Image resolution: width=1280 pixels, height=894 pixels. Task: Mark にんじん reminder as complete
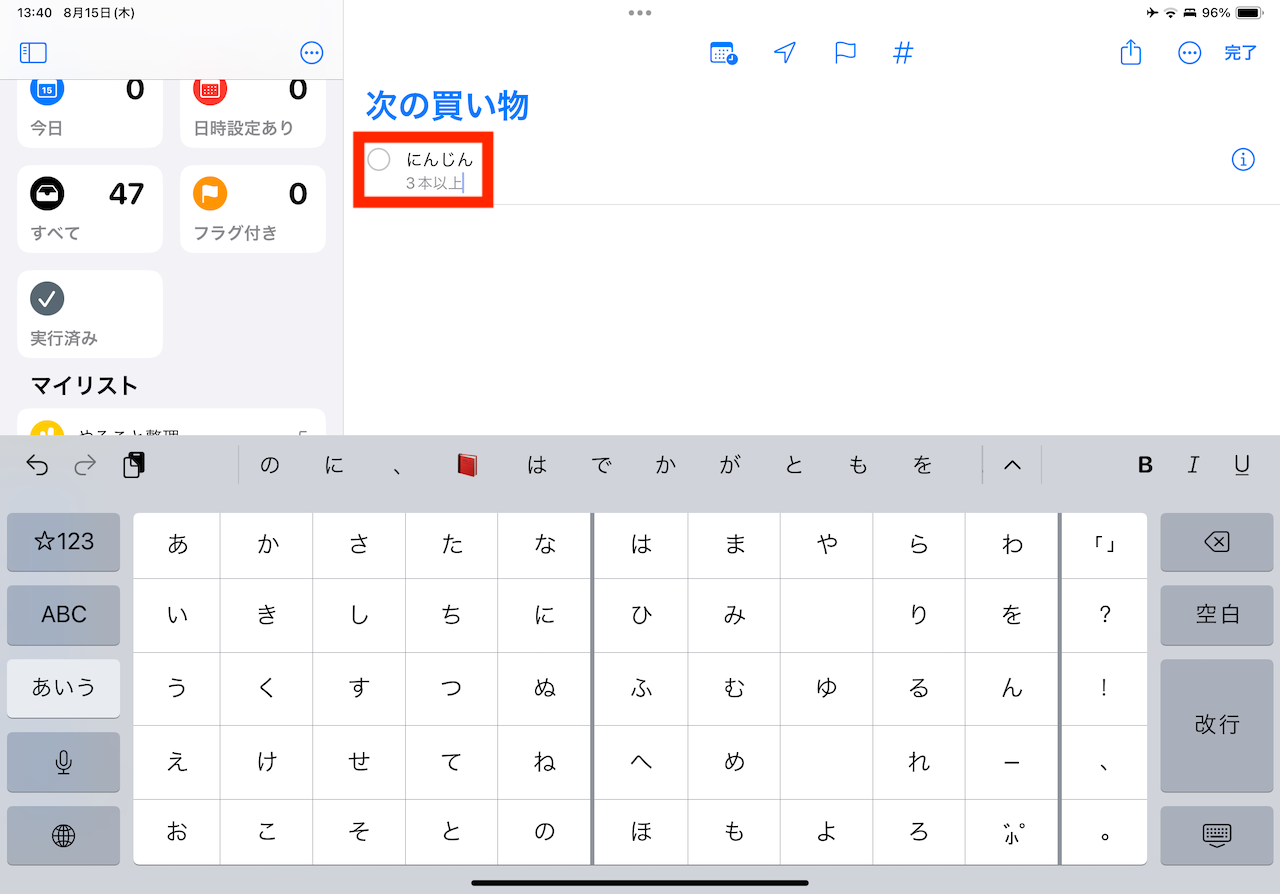point(379,159)
